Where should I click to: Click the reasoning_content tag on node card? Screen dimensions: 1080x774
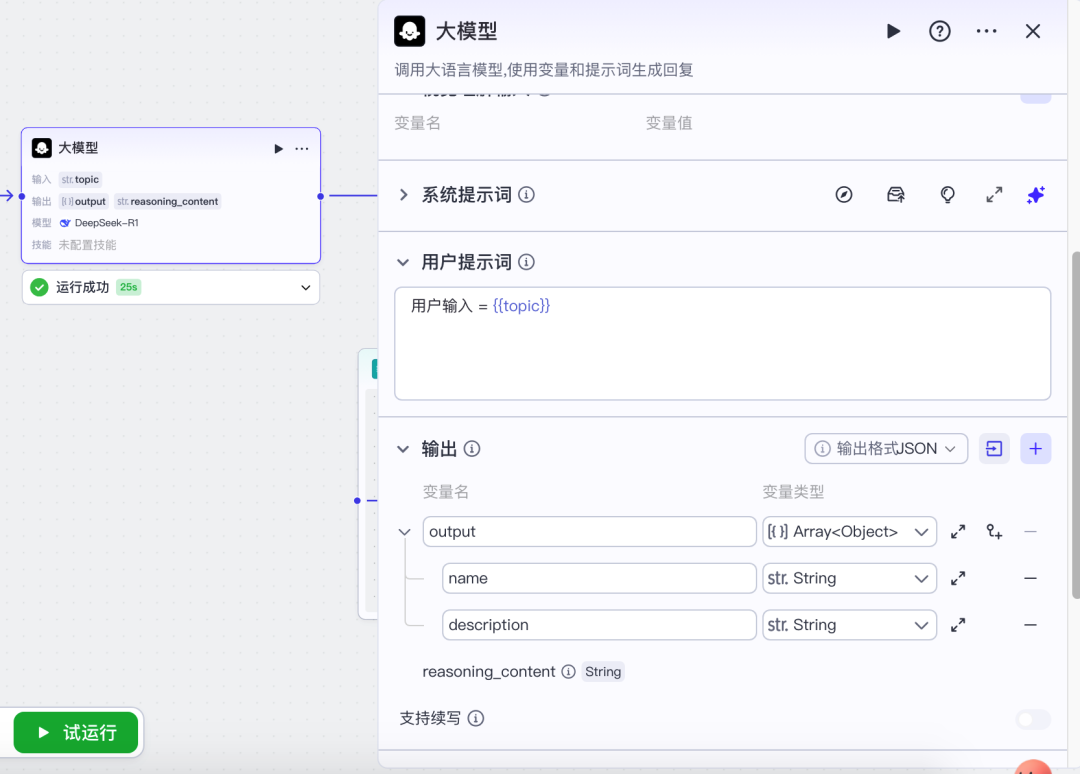pos(167,201)
